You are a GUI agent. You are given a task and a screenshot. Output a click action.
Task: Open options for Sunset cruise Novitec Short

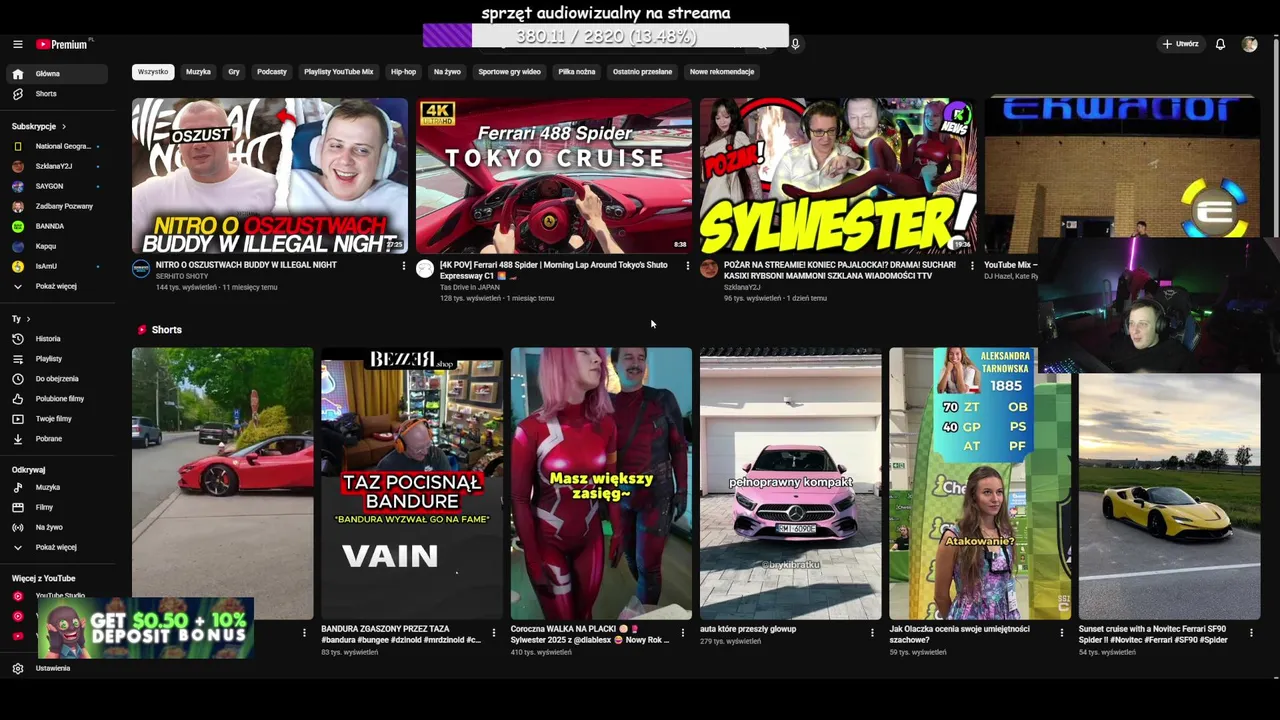(x=1251, y=633)
